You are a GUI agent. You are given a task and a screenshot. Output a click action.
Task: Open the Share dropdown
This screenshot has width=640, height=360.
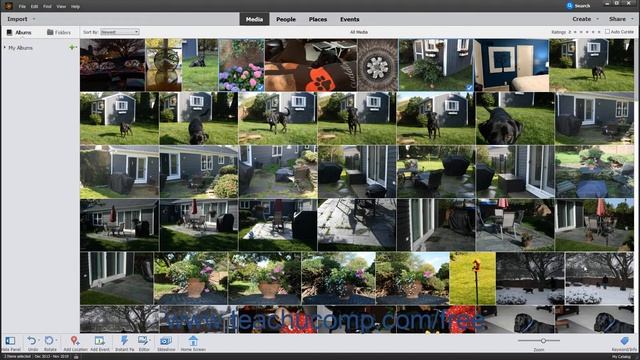click(621, 19)
